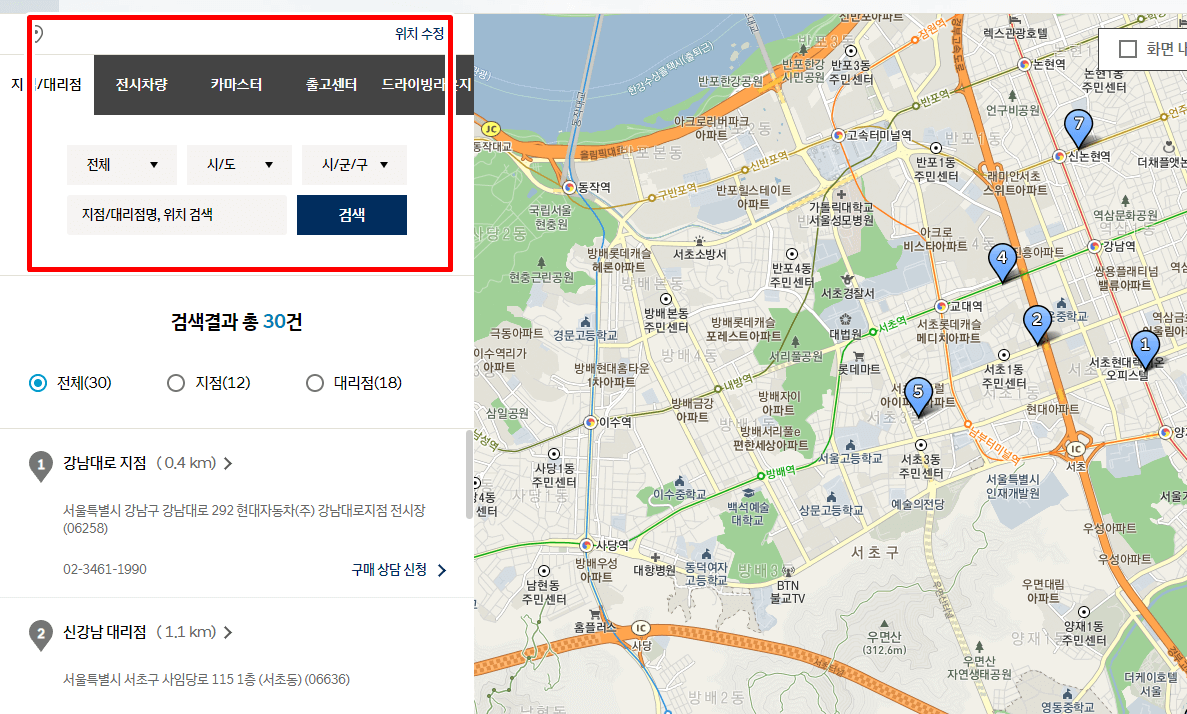The image size is (1187, 714).
Task: Click the gray pin icon for 신강남 대리점
Action: point(41,634)
